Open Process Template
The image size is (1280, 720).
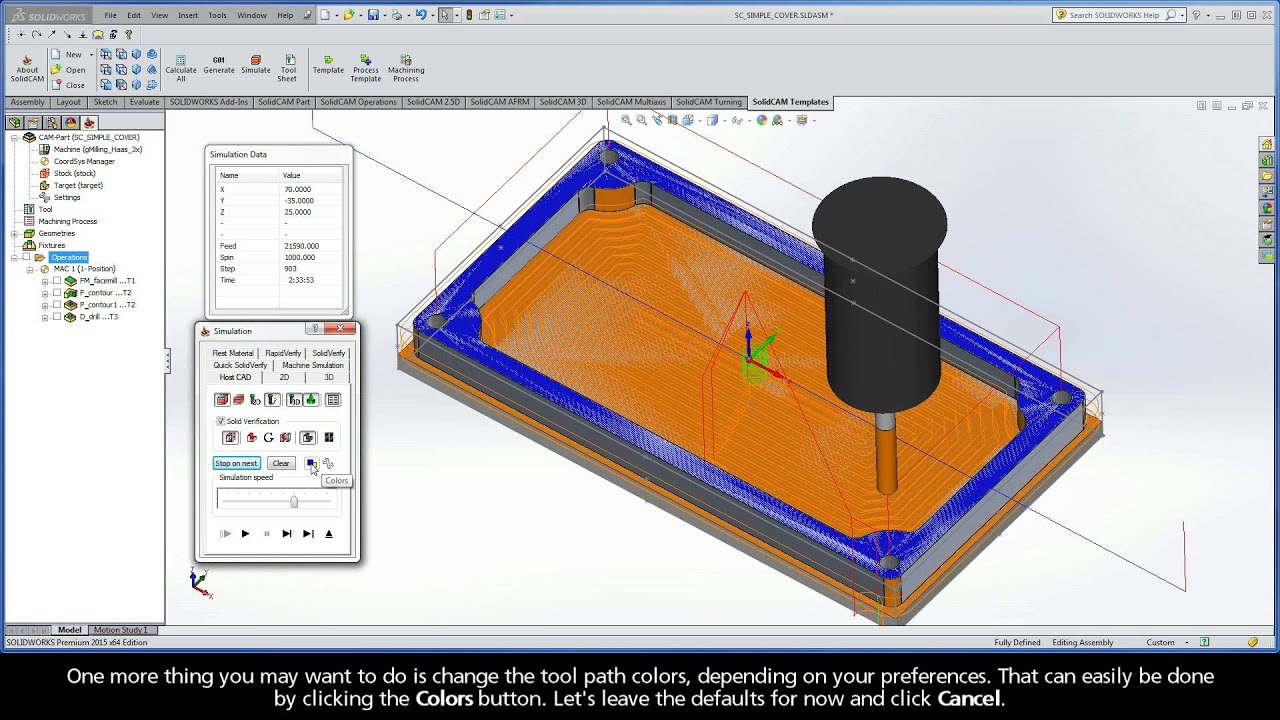tap(366, 68)
